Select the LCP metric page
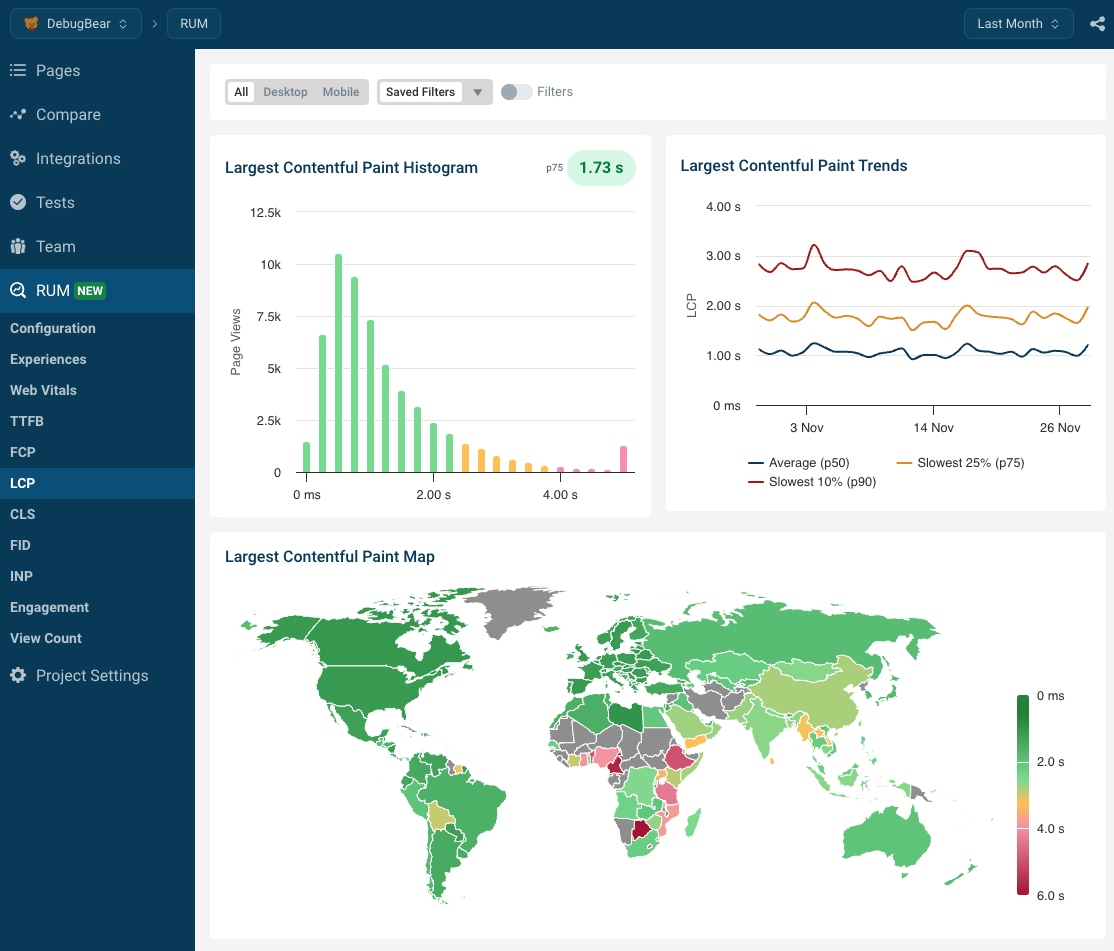 97,483
